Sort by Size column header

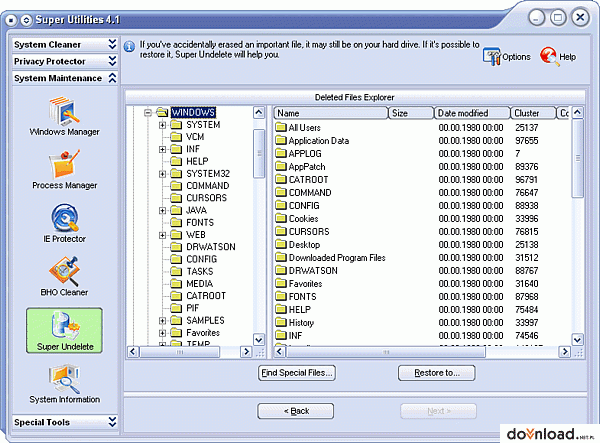(x=411, y=113)
